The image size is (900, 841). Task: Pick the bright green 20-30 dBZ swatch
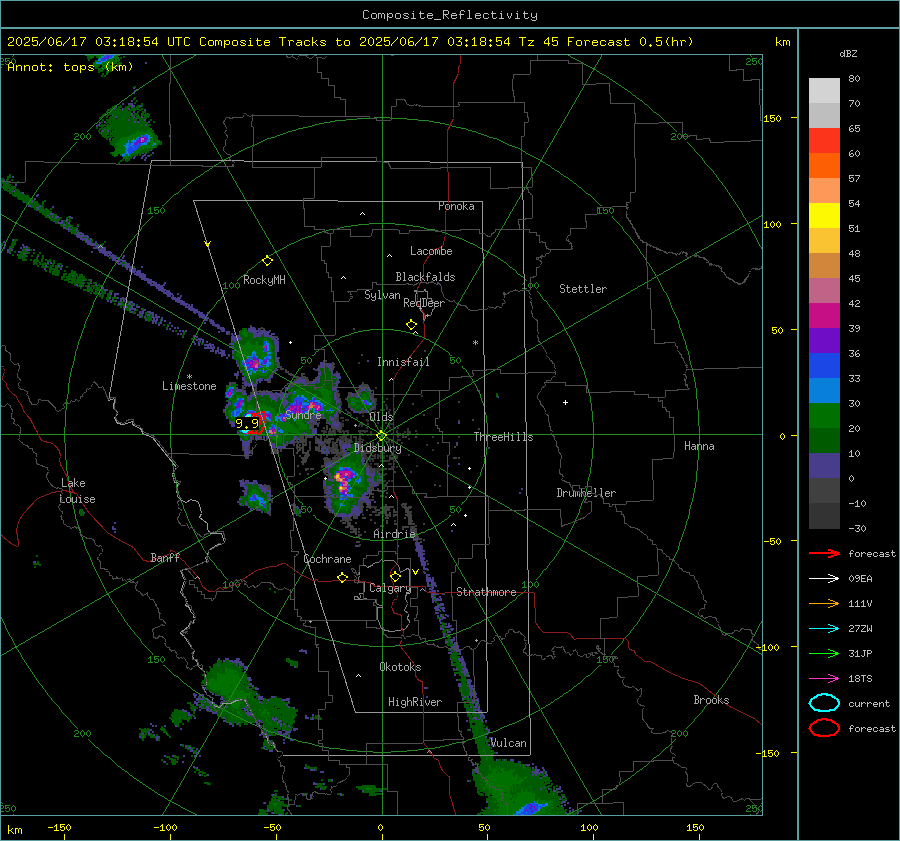[824, 416]
